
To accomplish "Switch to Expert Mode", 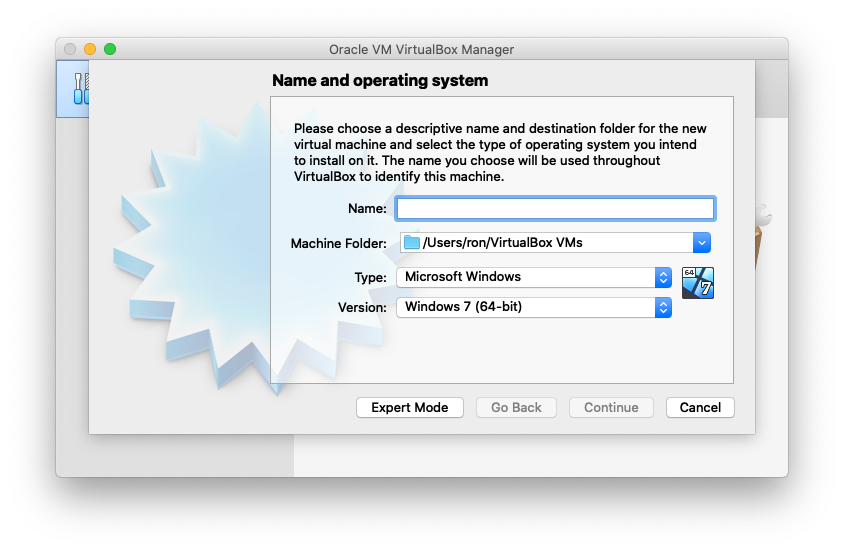I will tap(409, 407).
